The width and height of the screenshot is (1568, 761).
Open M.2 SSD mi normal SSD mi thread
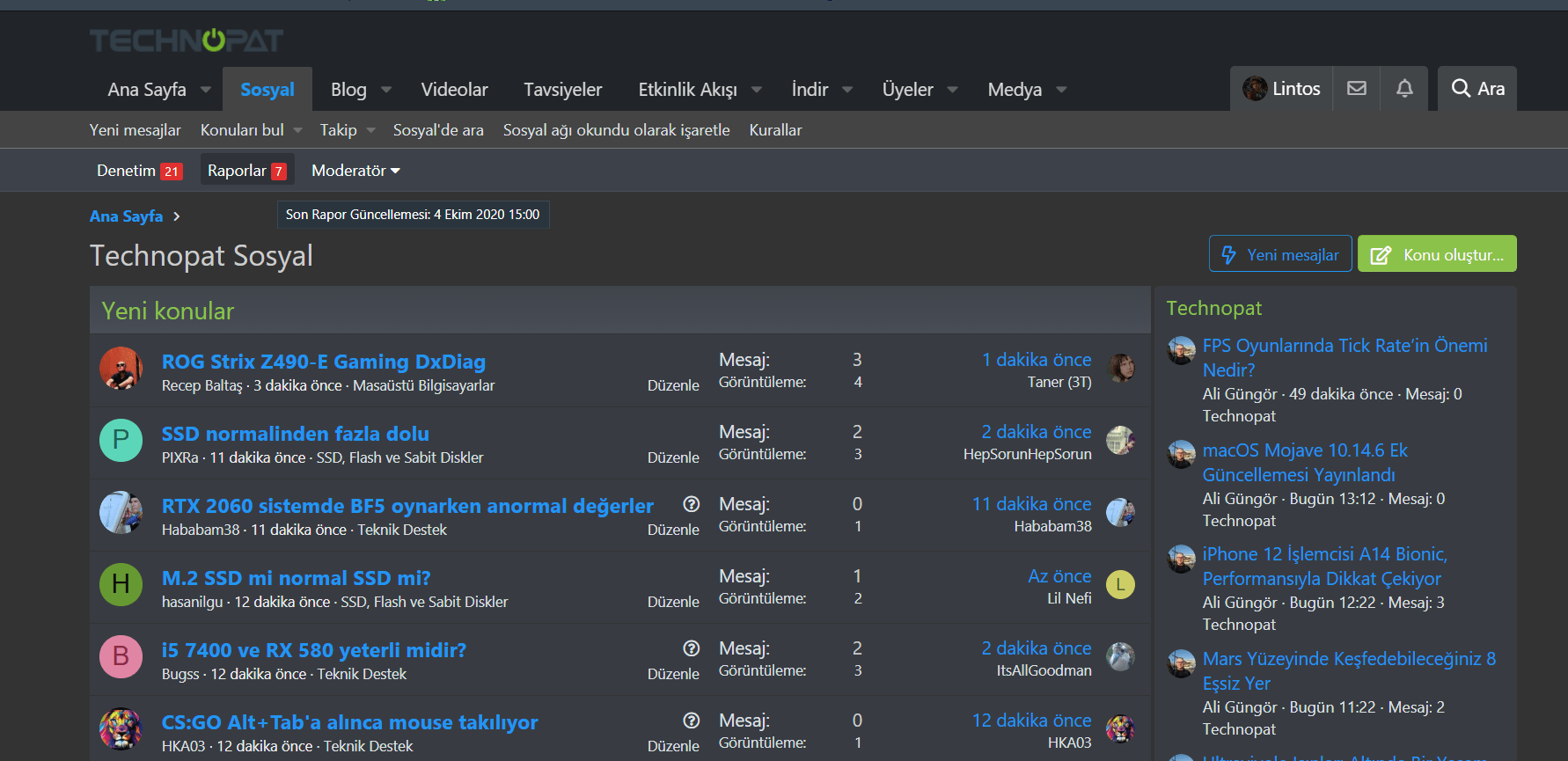[297, 578]
